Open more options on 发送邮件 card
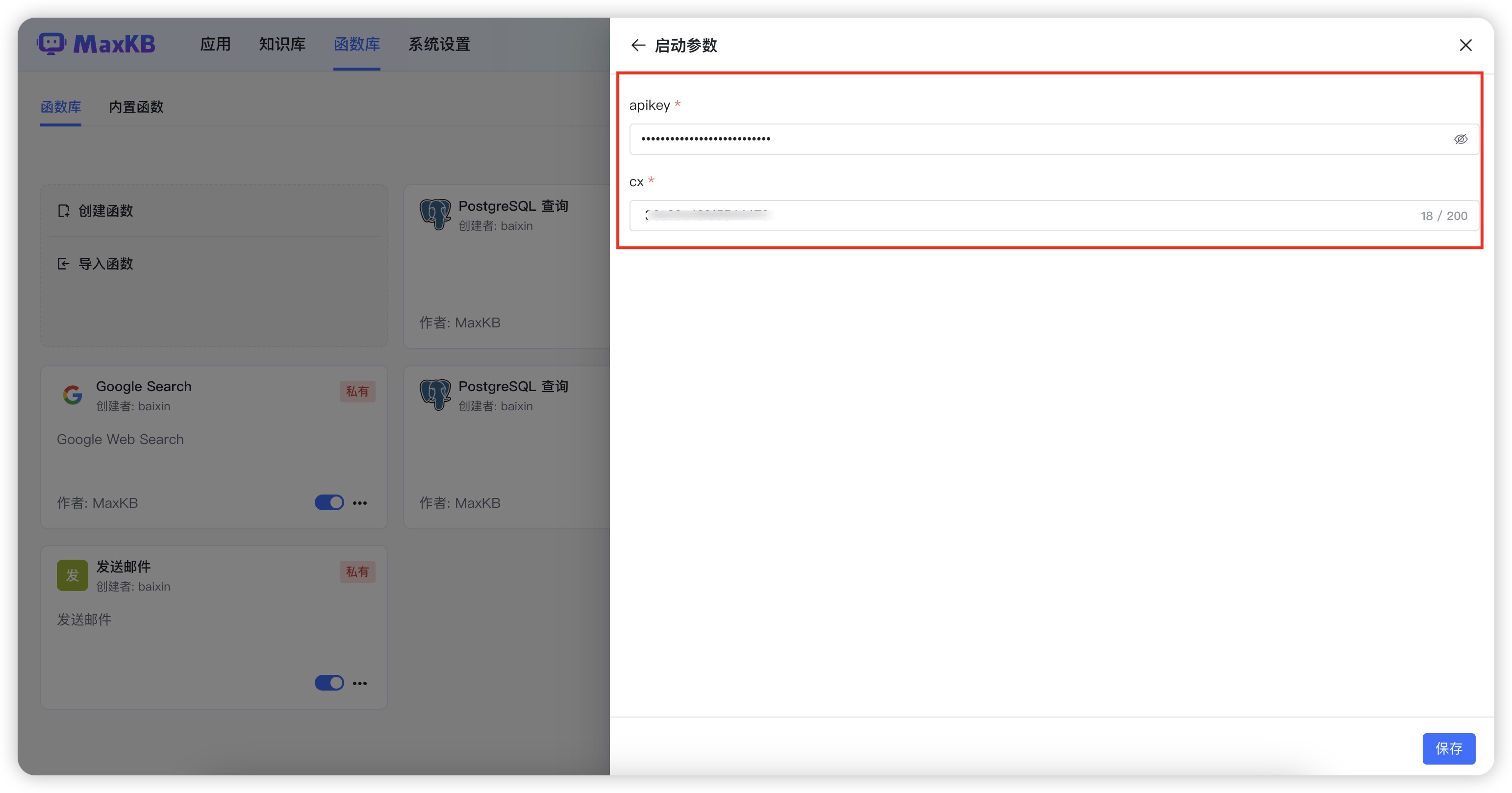The image size is (1512, 793). click(x=360, y=683)
